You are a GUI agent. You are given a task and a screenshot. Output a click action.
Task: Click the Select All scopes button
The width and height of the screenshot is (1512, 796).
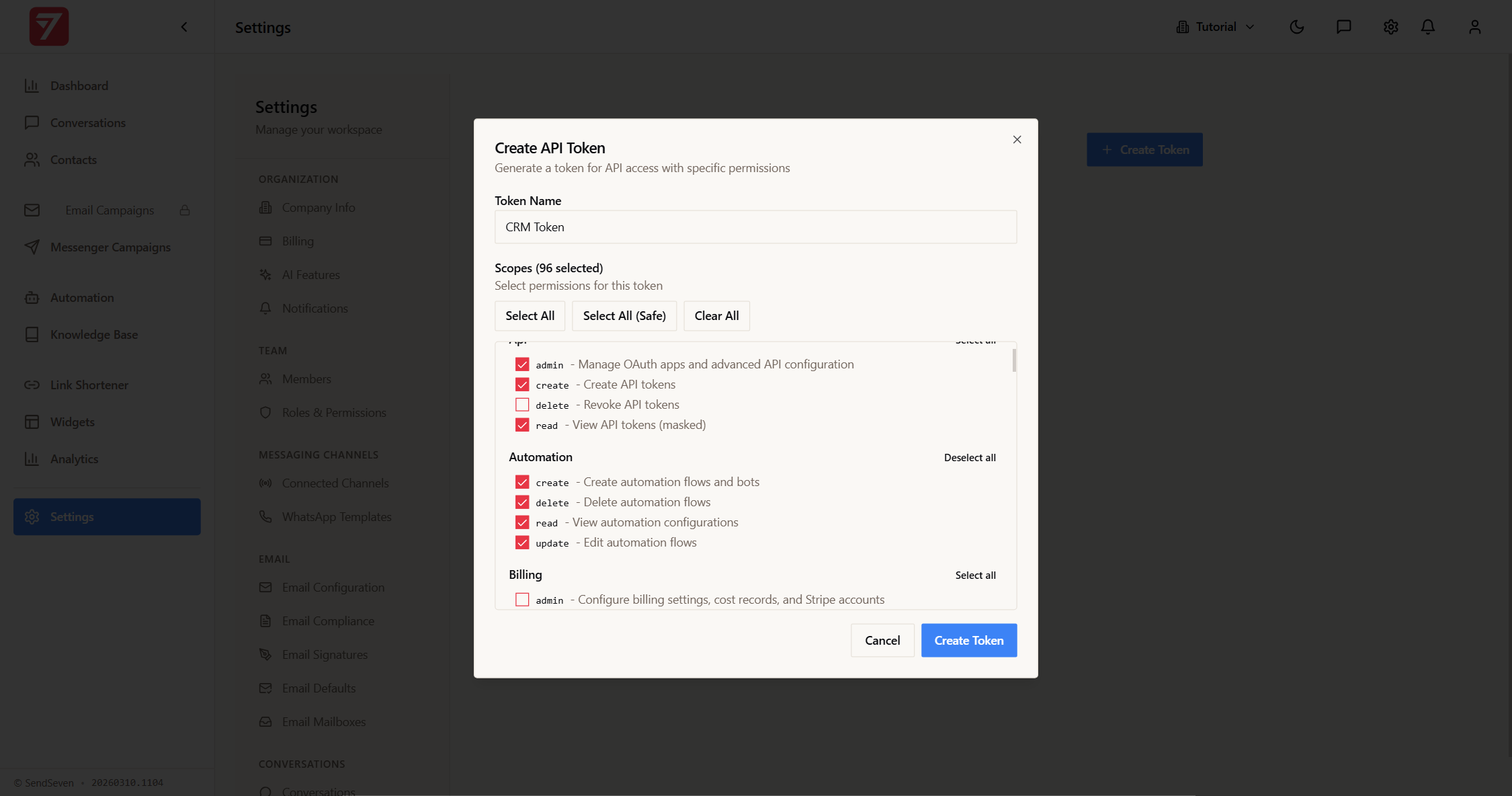coord(530,316)
